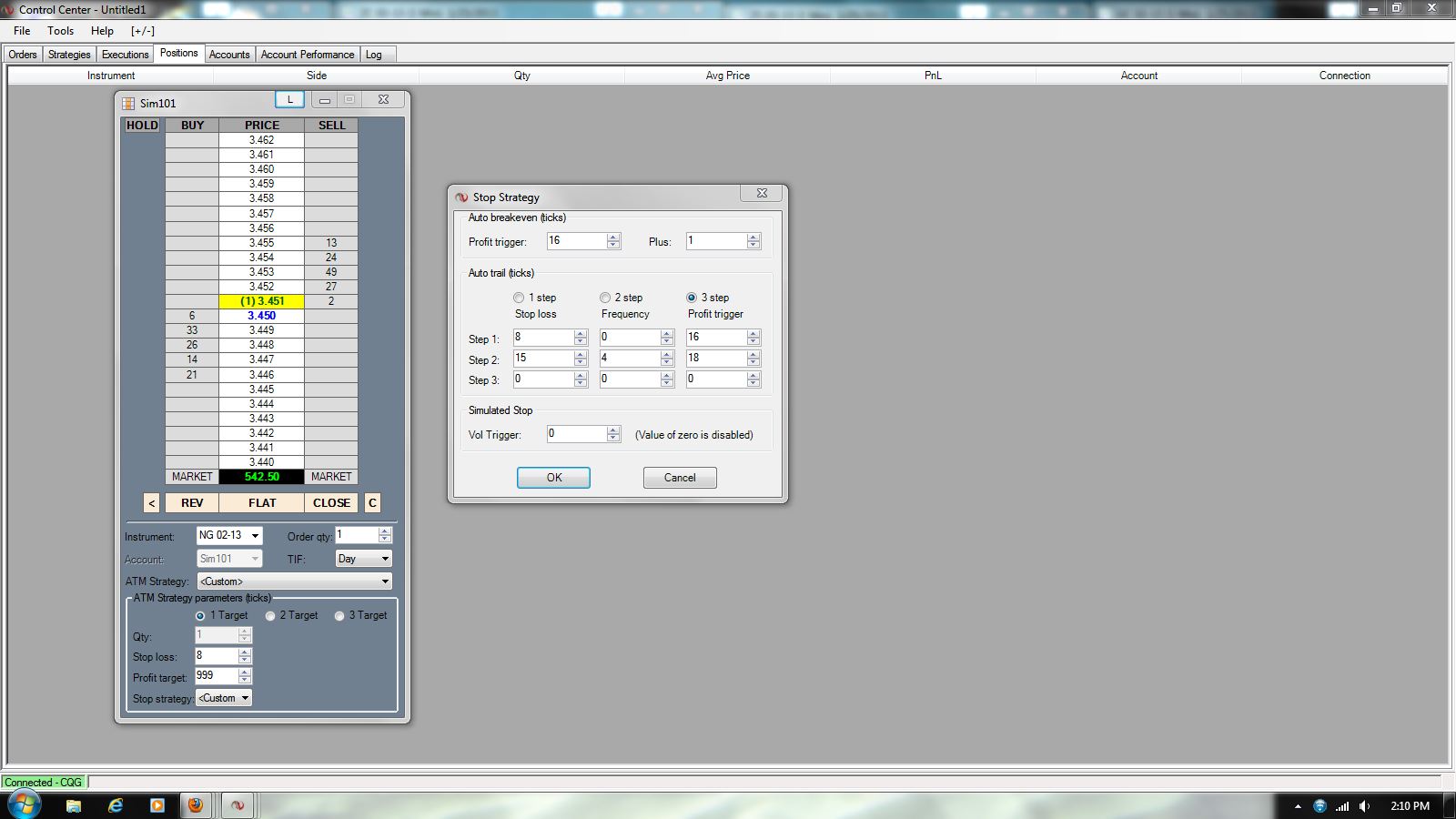Open File Explorer from the taskbar

(x=74, y=805)
